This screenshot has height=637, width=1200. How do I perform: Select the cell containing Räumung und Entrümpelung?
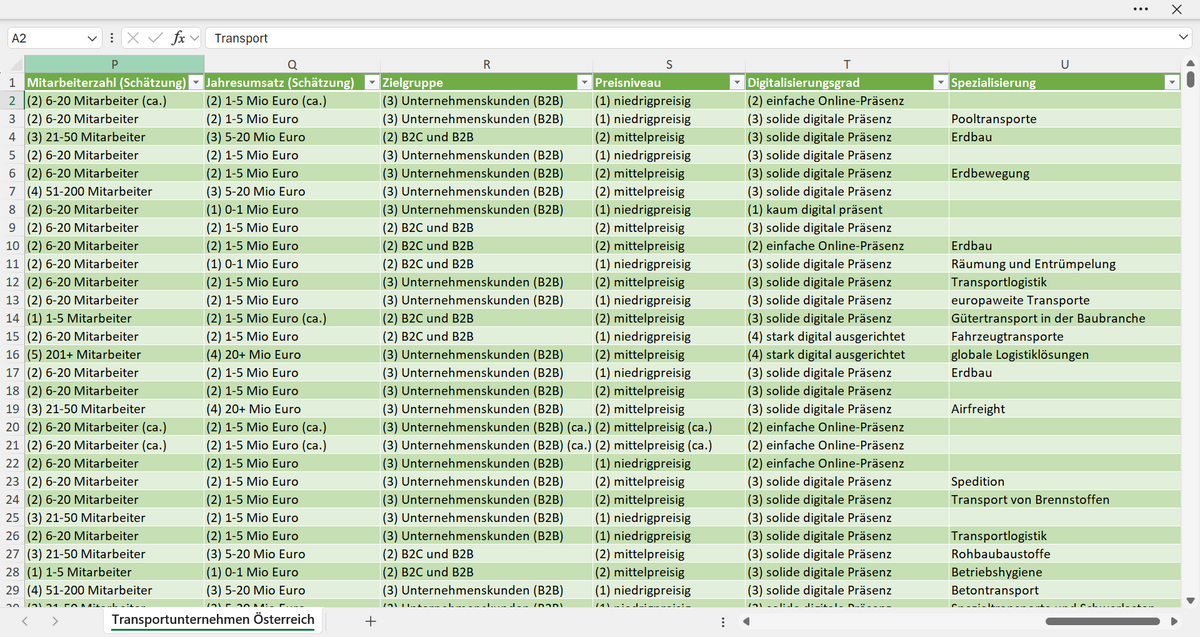[x=1065, y=263]
